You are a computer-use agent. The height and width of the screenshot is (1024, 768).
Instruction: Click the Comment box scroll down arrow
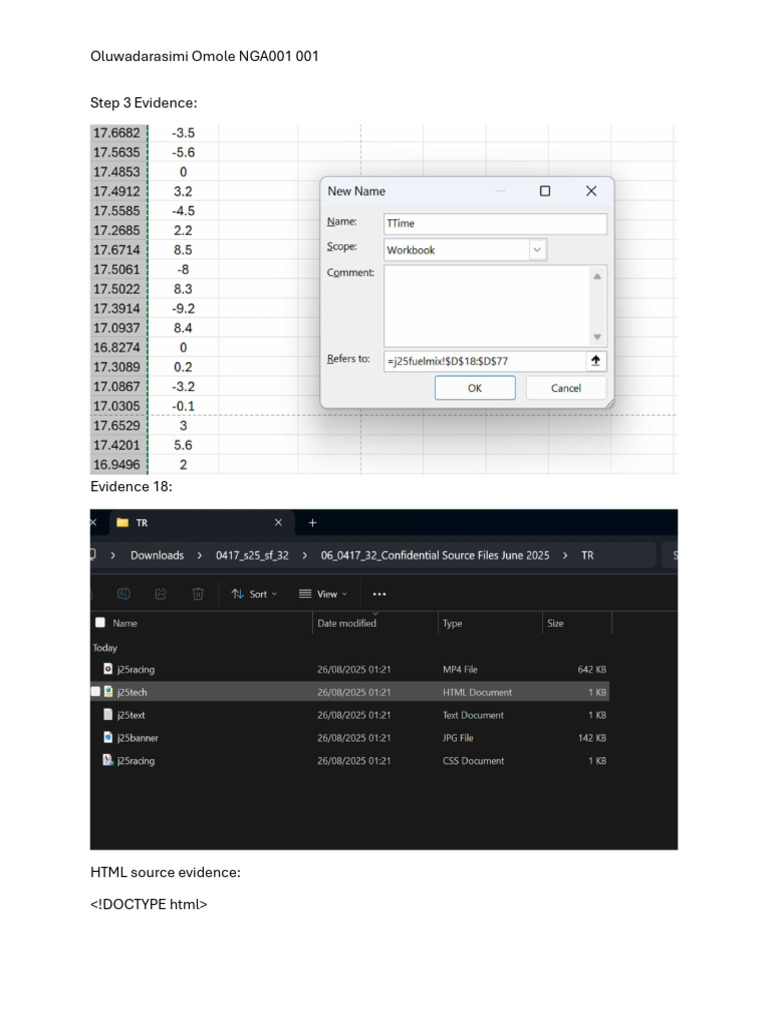coord(597,337)
